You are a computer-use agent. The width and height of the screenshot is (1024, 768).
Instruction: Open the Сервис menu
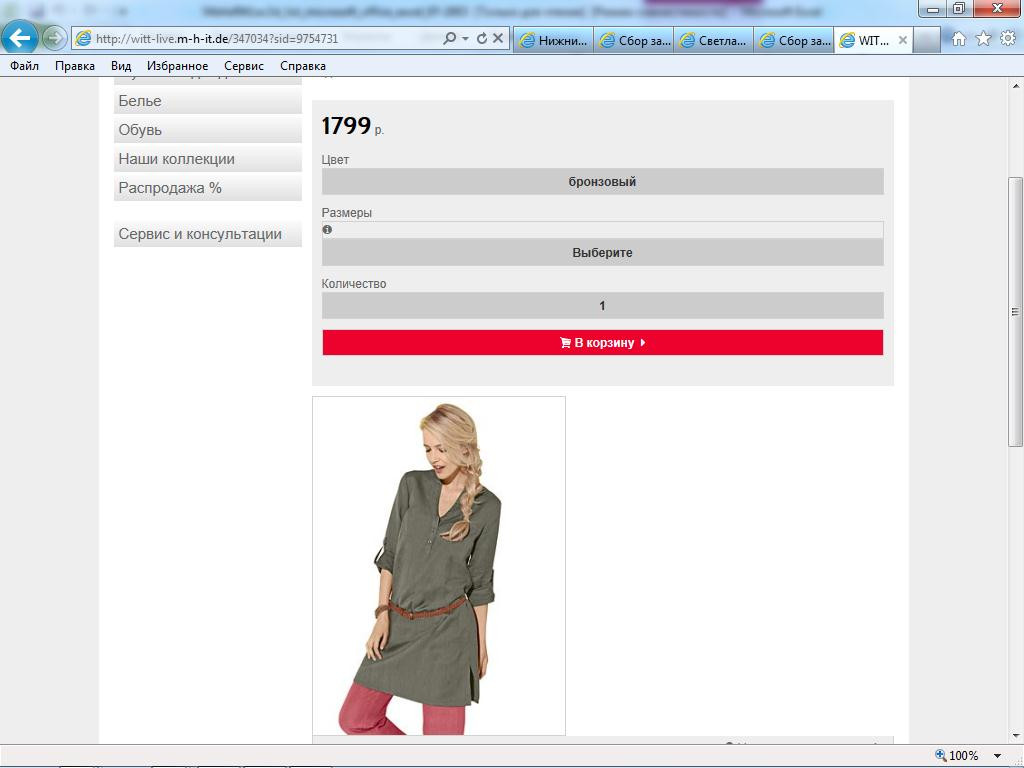pos(244,66)
